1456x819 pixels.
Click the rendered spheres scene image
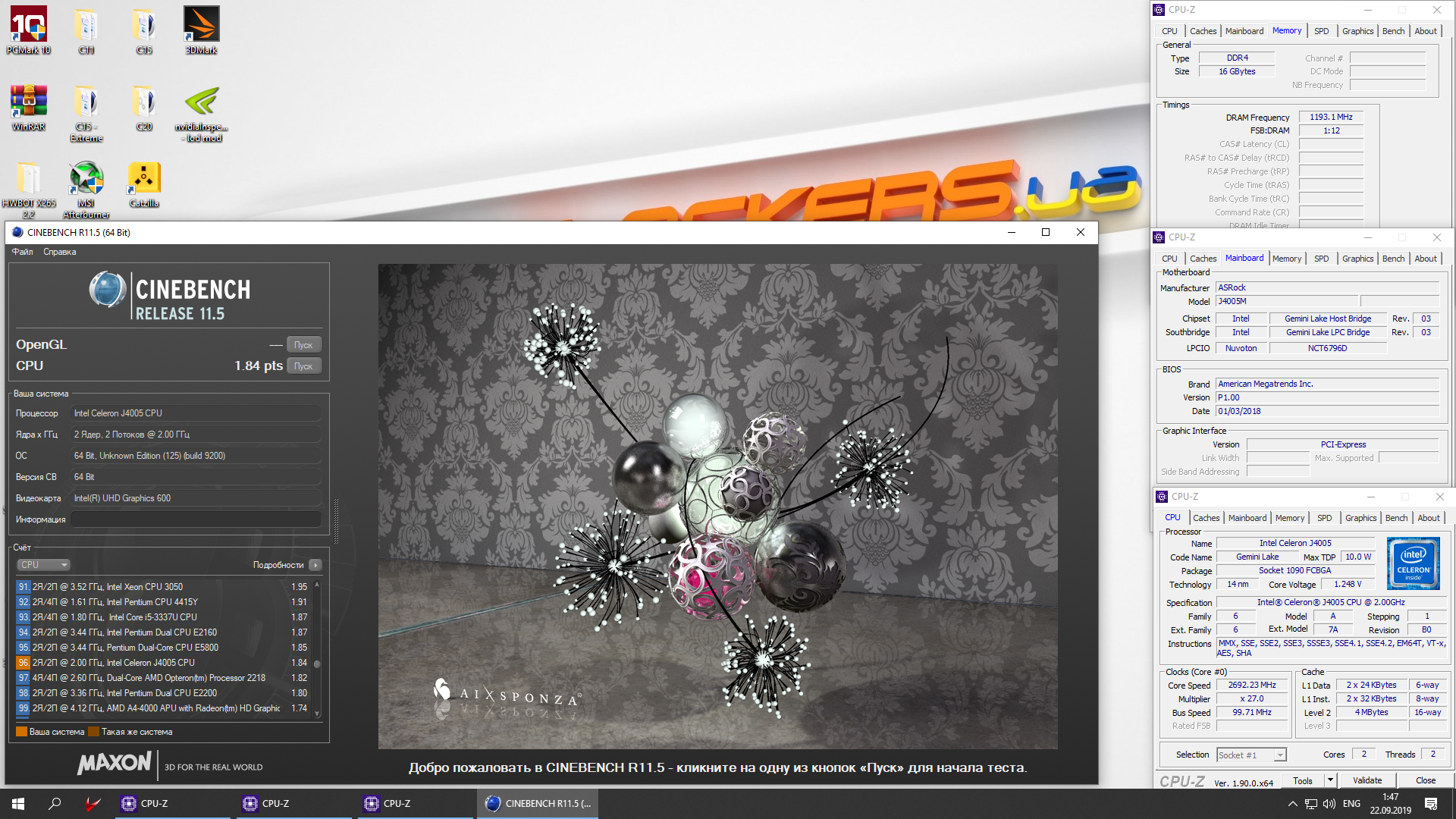pos(717,507)
